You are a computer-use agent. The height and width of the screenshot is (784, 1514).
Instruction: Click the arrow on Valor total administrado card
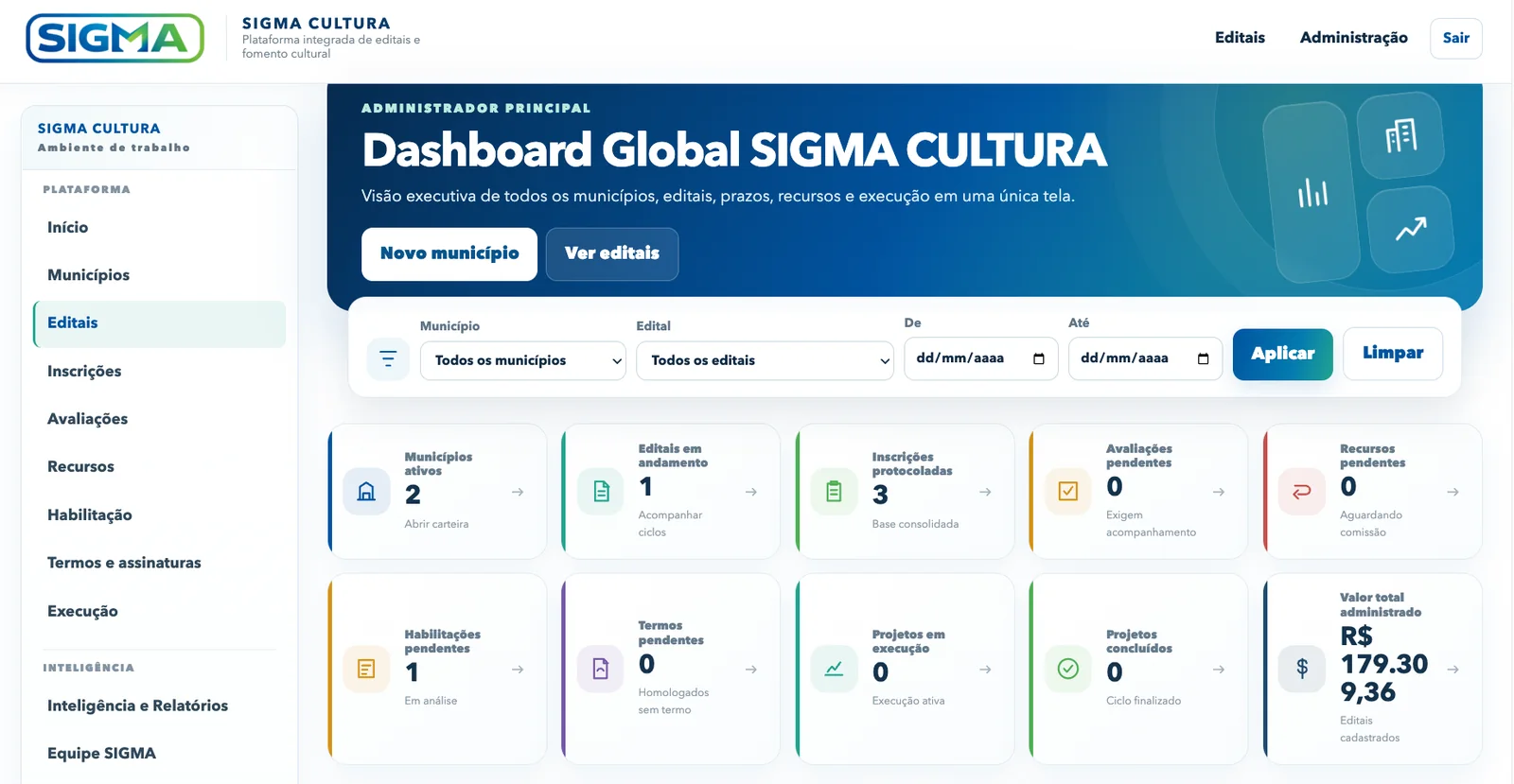1452,670
